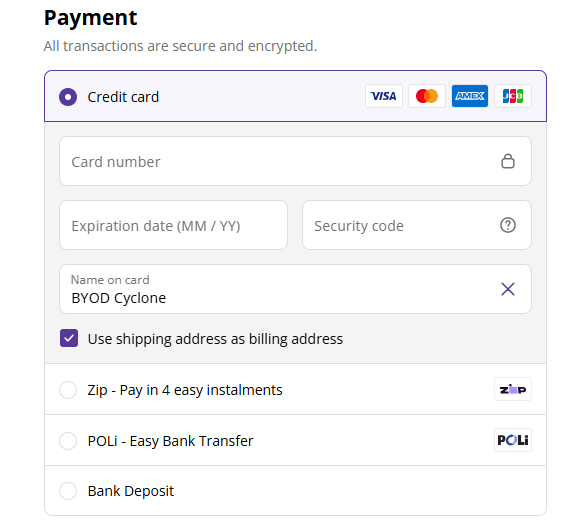This screenshot has height=526, width=578.
Task: Click the Zip logo badge
Action: [513, 389]
